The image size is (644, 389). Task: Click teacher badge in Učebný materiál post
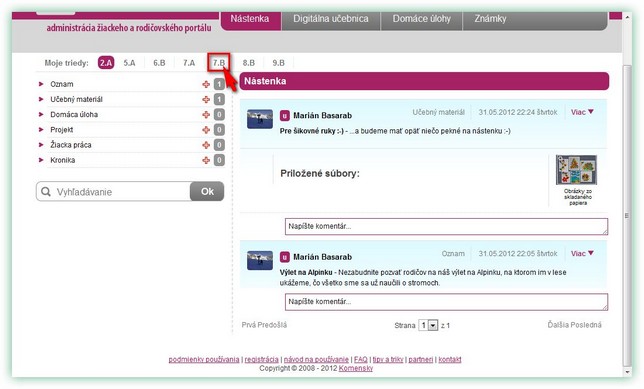(285, 116)
